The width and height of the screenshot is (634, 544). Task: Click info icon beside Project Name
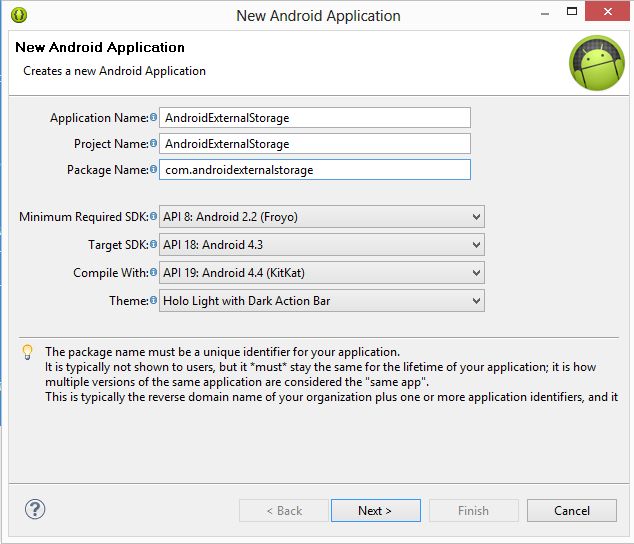tap(153, 144)
